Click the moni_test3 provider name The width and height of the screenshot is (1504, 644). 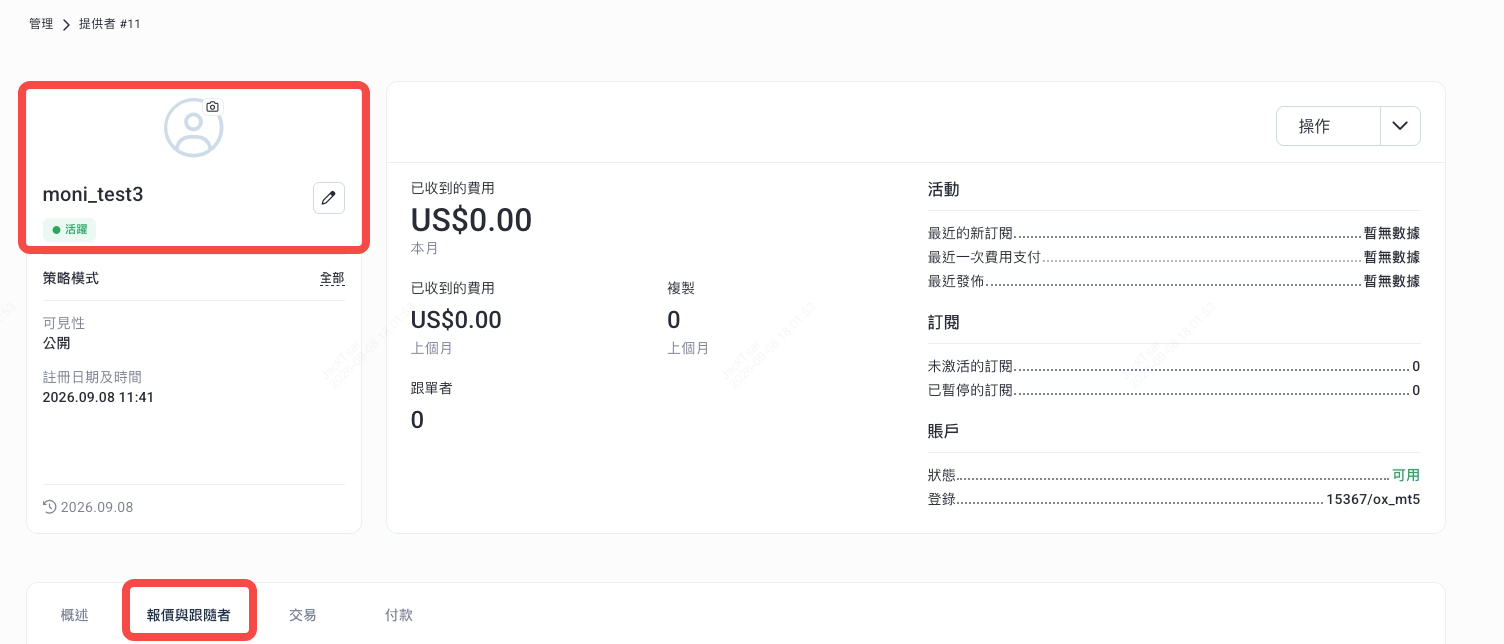93,195
